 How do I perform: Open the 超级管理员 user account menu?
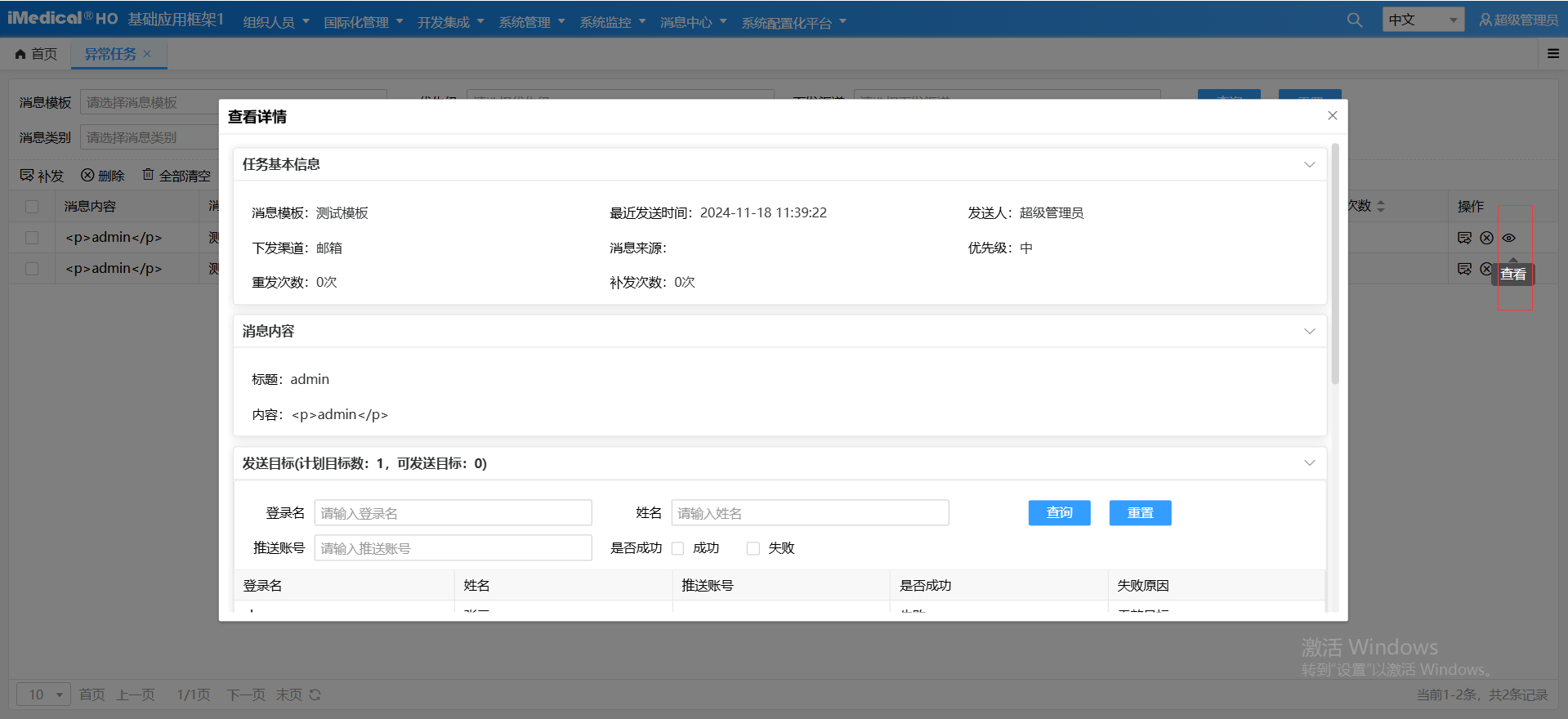tap(1518, 20)
